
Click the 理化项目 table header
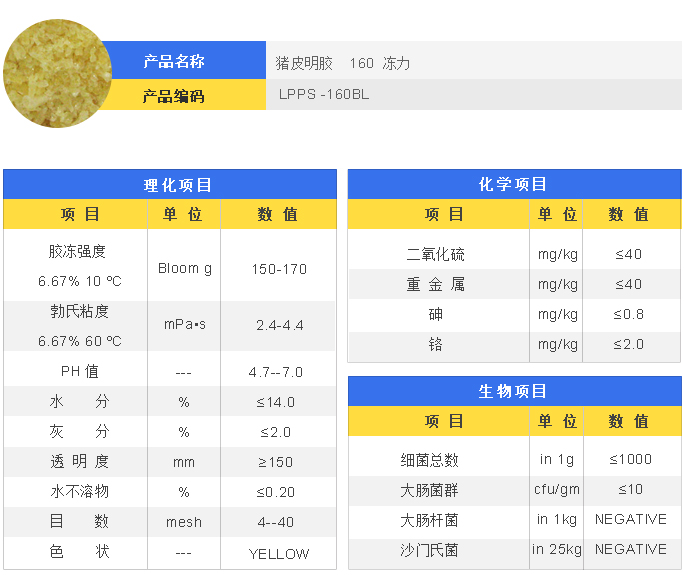[x=170, y=185]
